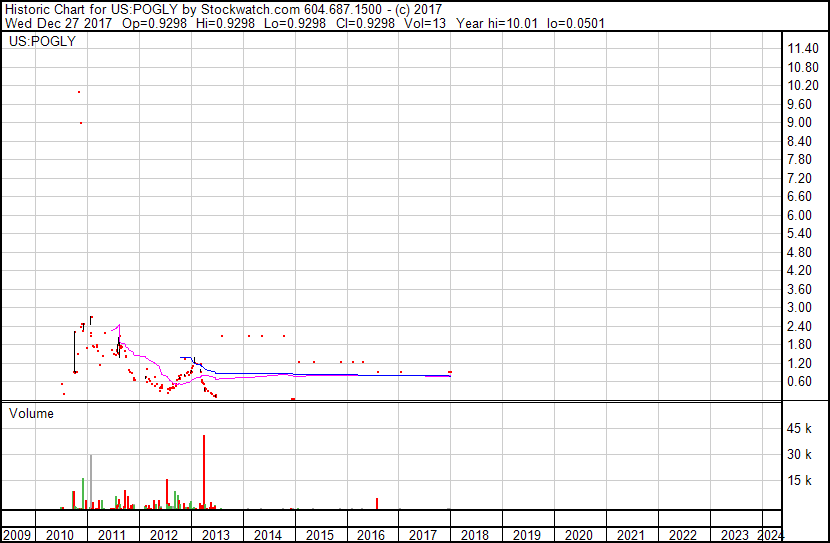This screenshot has width=830, height=543.
Task: Click the red volume bar in 2016
Action: (x=377, y=504)
